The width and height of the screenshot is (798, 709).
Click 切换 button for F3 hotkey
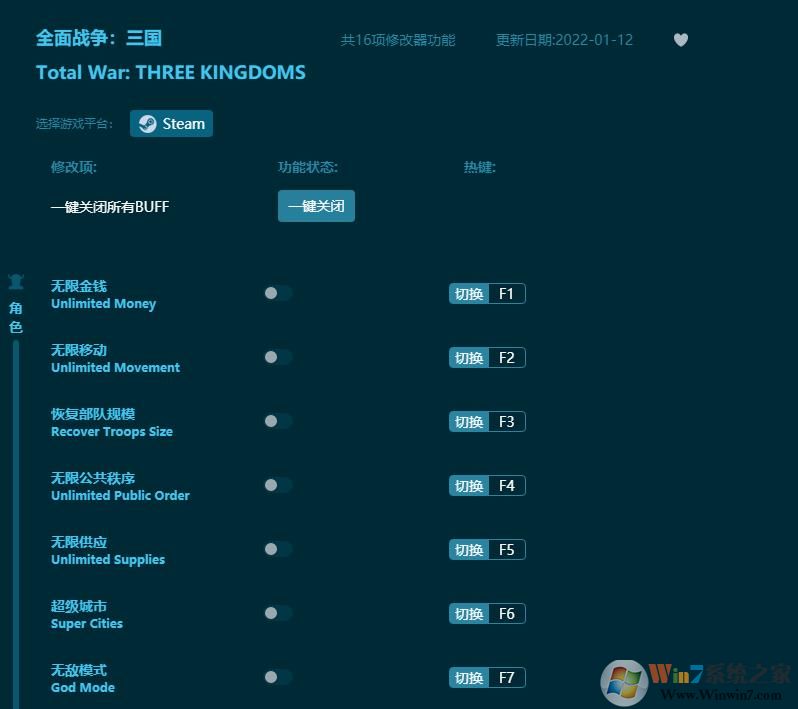pyautogui.click(x=469, y=422)
